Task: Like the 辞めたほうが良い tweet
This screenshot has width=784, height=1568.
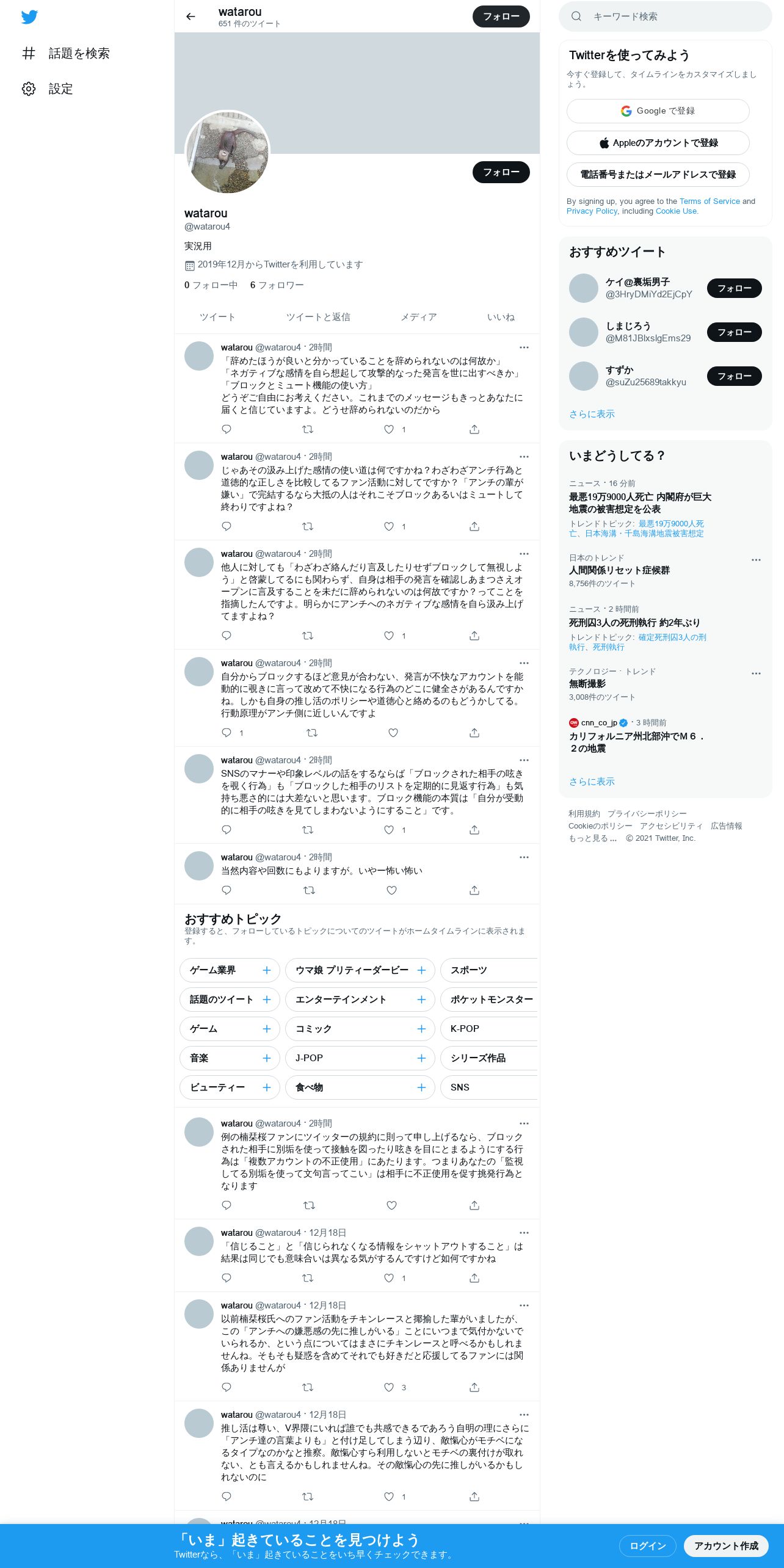Action: [x=389, y=429]
